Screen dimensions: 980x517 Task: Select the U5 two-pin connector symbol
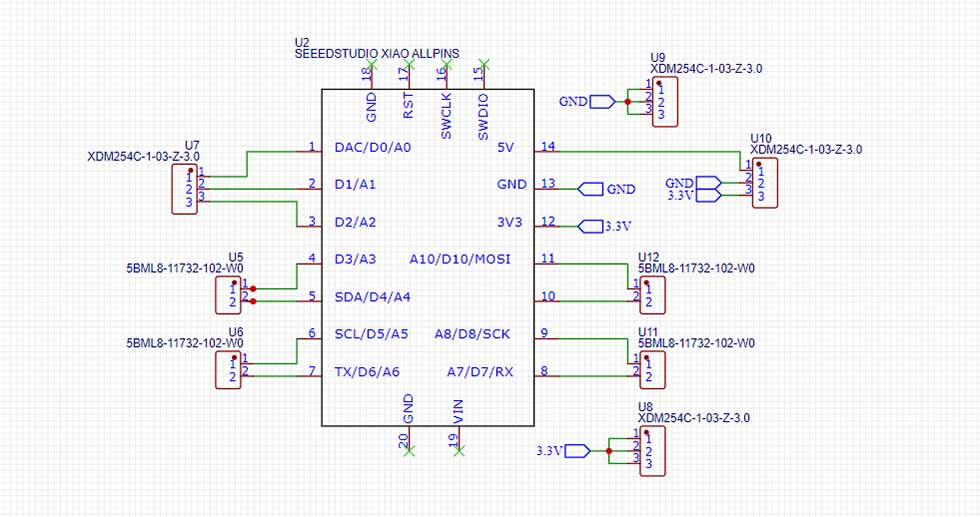tap(228, 295)
